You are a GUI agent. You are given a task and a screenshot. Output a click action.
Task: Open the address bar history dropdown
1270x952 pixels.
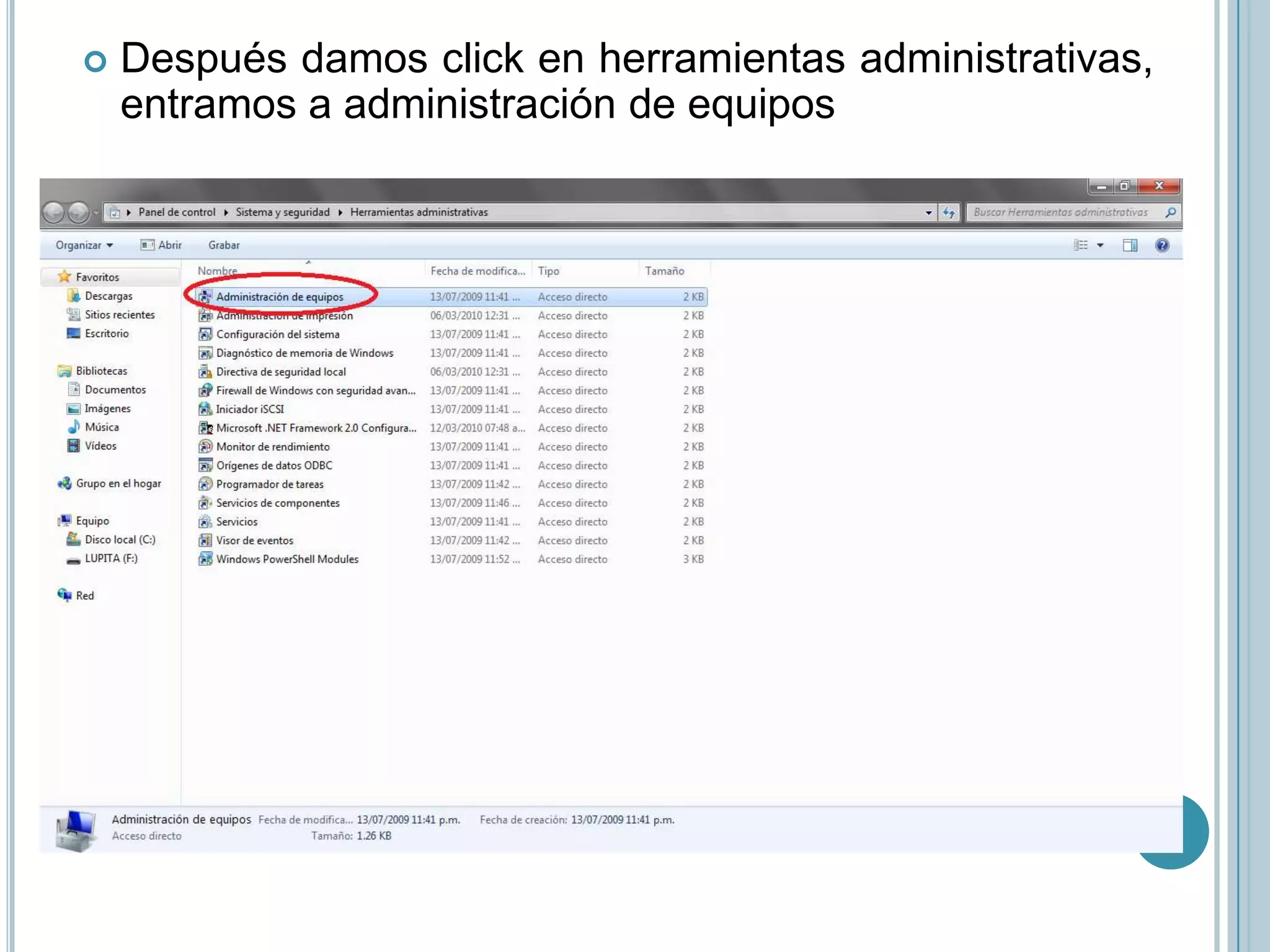click(x=928, y=213)
